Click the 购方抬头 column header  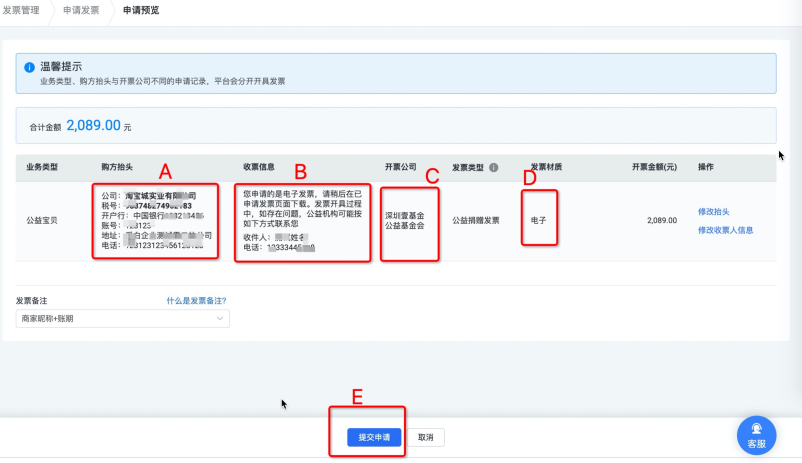(x=117, y=167)
